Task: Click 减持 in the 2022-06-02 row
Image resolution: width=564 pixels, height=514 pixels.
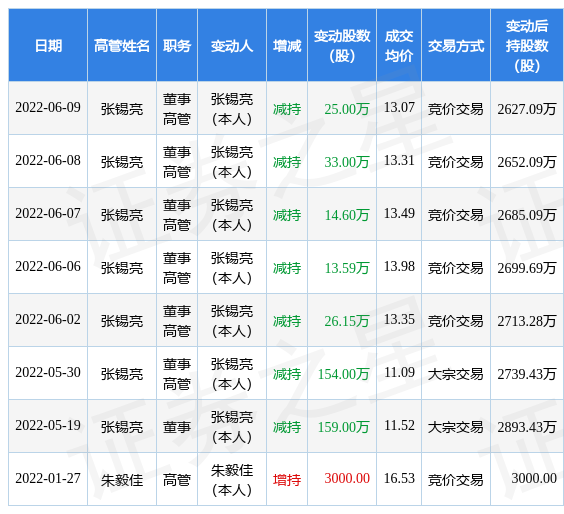Action: [x=287, y=321]
